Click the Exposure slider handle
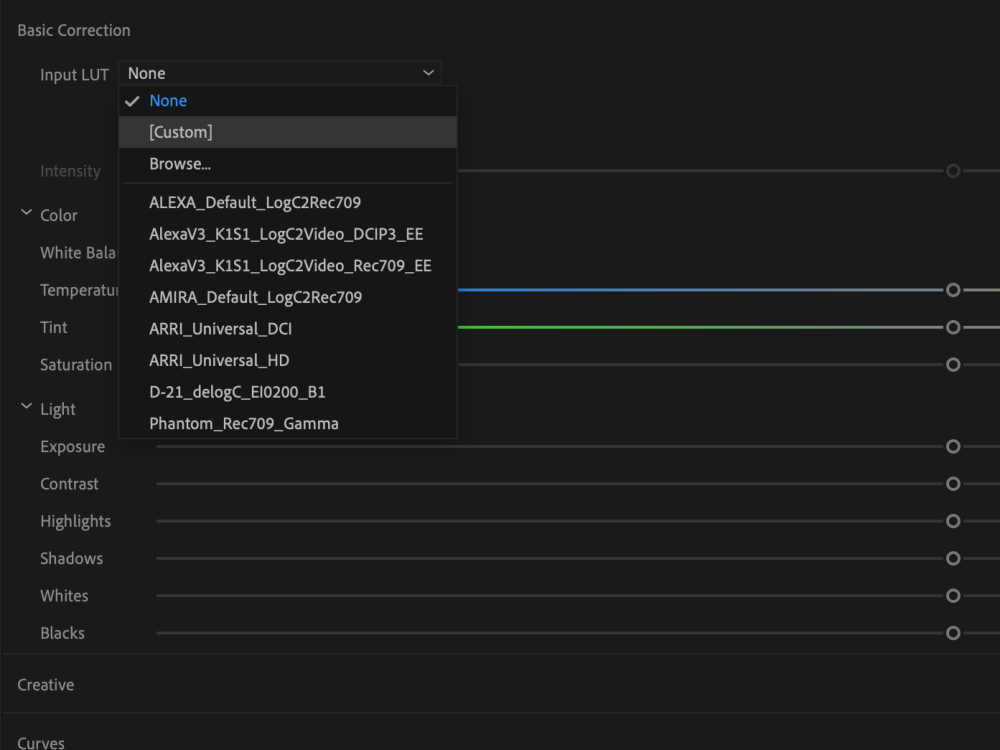 pyautogui.click(x=952, y=446)
